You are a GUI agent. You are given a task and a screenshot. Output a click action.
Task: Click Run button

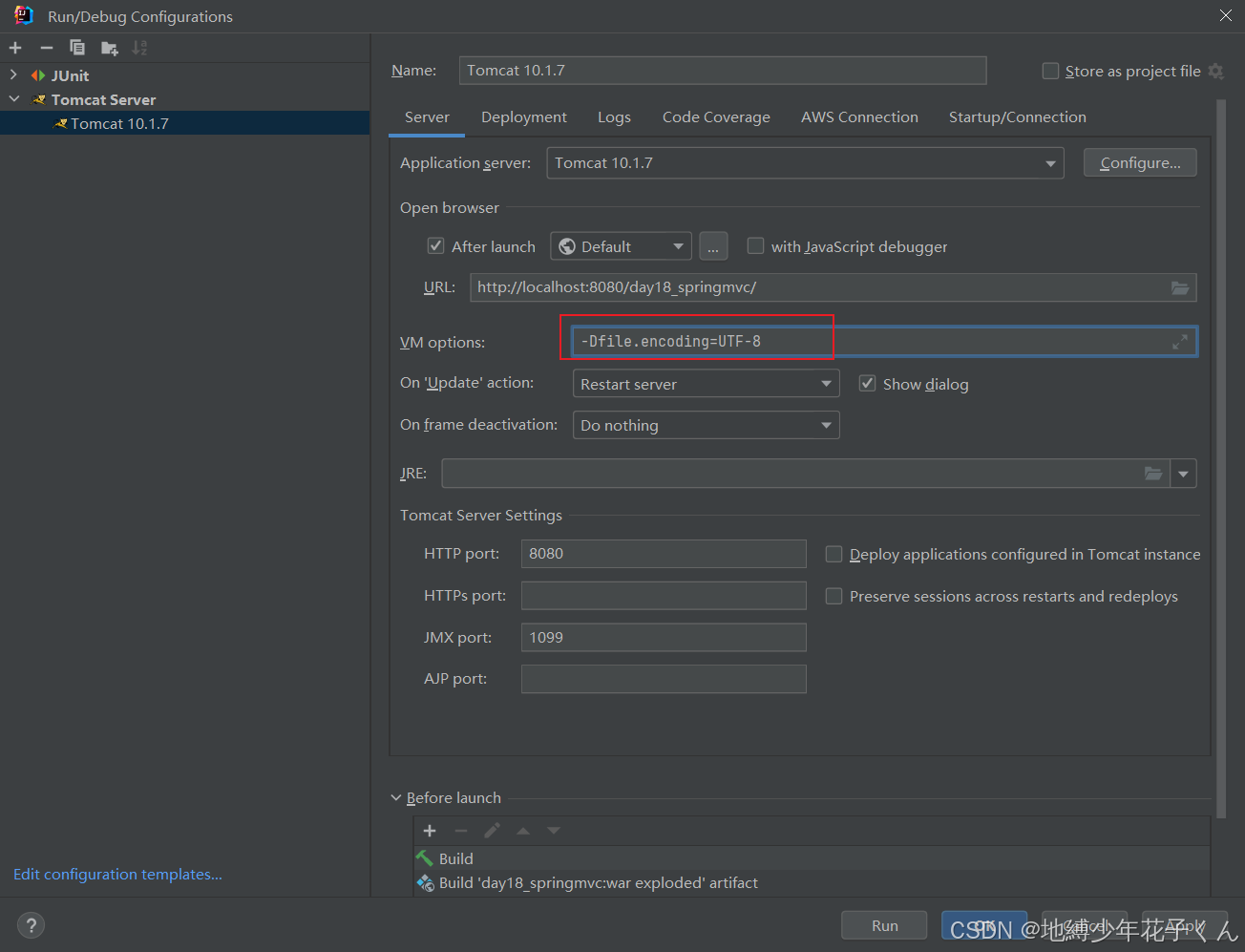(x=884, y=925)
